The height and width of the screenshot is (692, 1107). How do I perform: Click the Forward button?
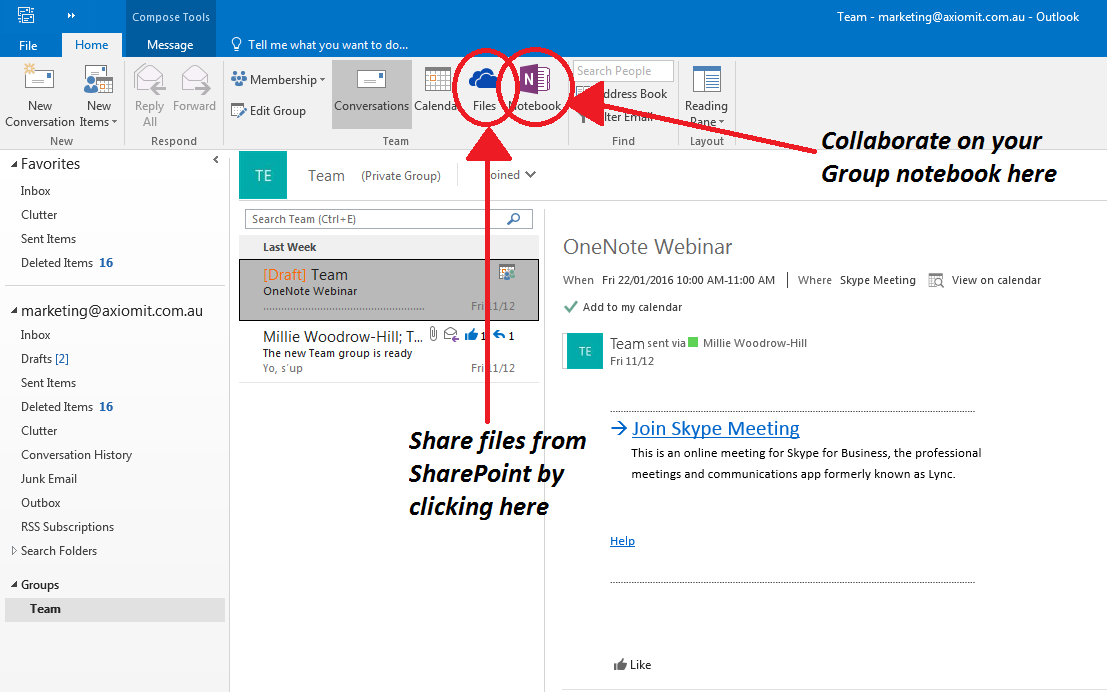point(194,89)
